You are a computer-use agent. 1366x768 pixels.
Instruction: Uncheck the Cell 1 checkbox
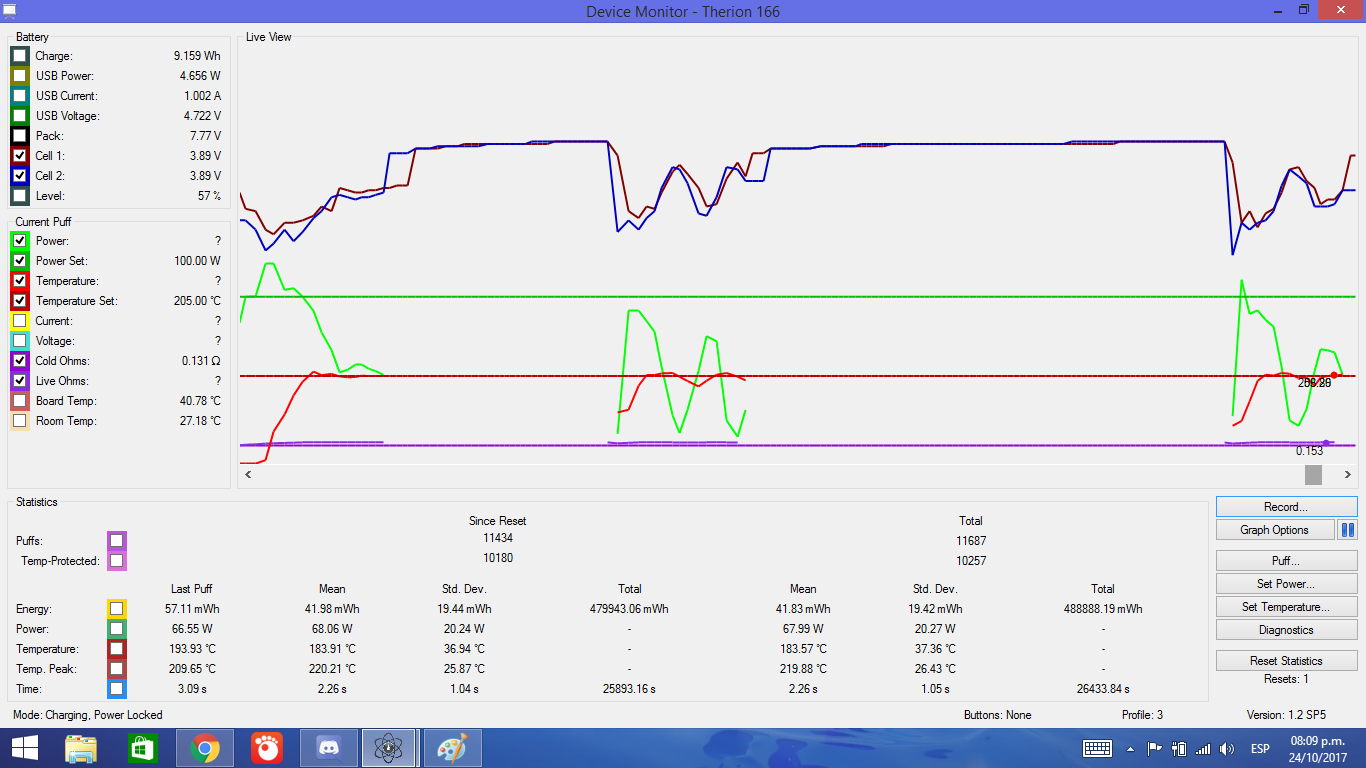pos(20,156)
